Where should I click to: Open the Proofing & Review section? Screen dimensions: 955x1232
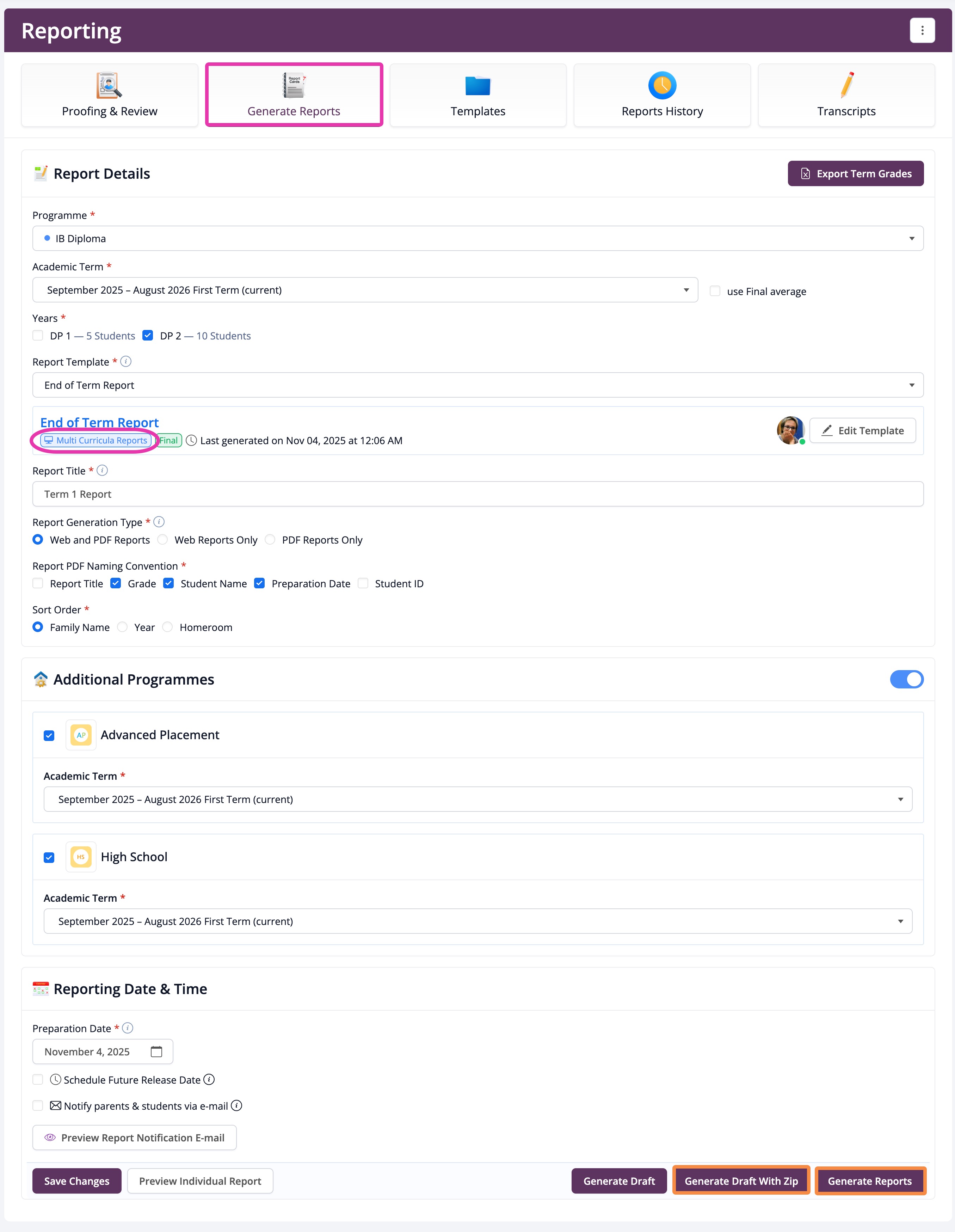(x=109, y=95)
